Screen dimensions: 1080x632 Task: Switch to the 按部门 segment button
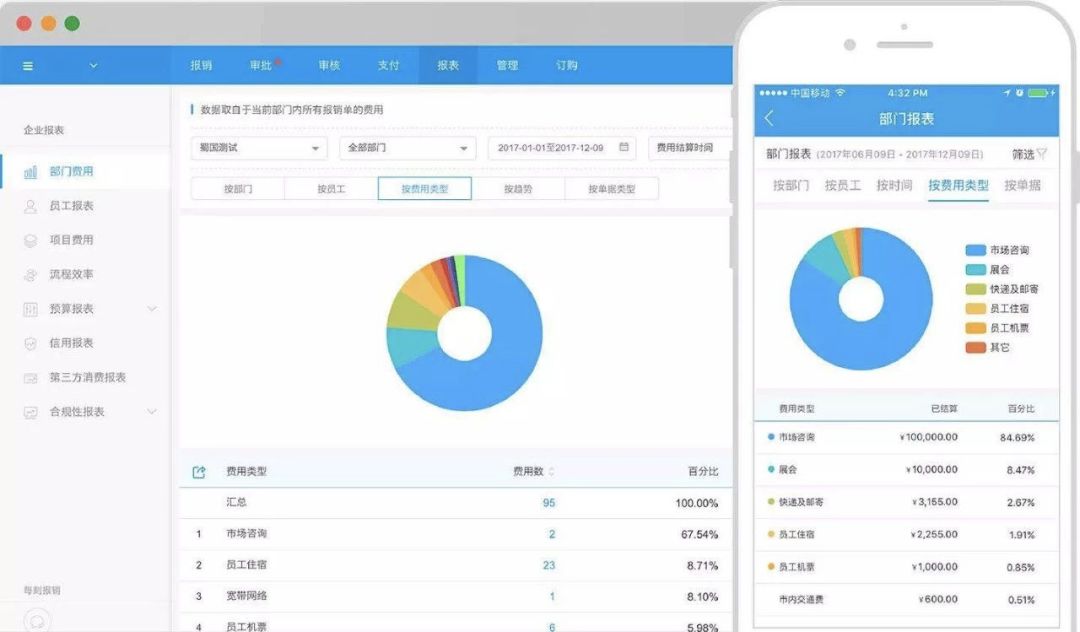[238, 189]
